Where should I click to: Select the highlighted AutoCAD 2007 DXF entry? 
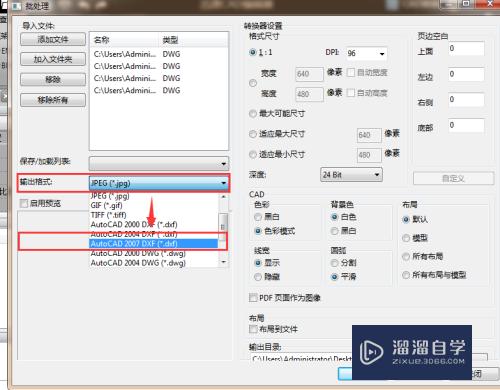153,244
